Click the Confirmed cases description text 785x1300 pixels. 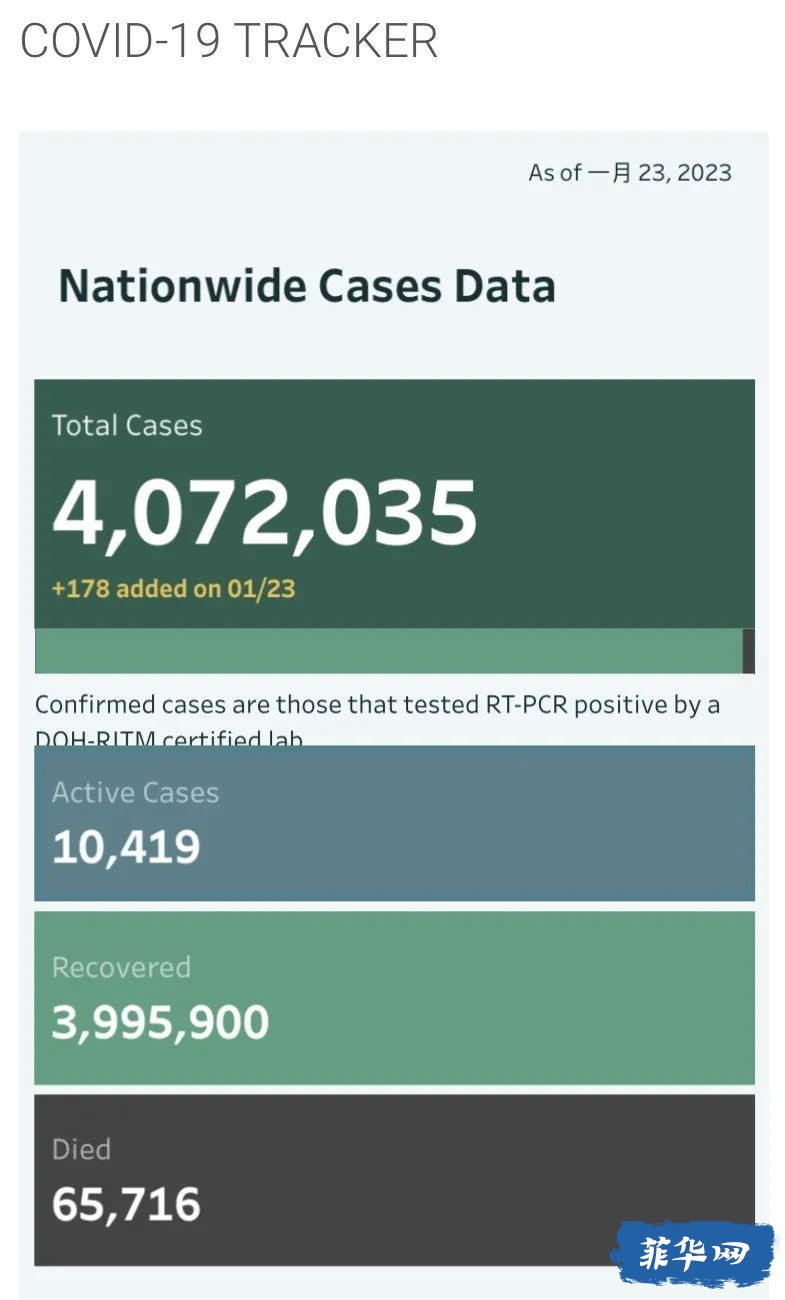click(378, 719)
